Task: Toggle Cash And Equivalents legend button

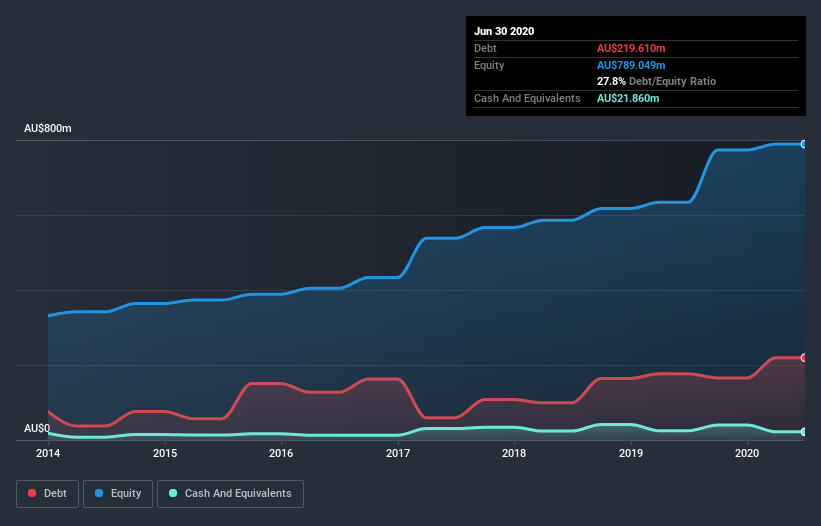Action: [230, 494]
